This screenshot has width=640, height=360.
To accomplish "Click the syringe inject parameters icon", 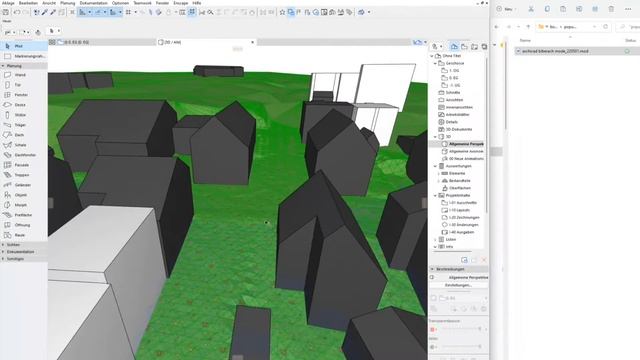I will [53, 12].
